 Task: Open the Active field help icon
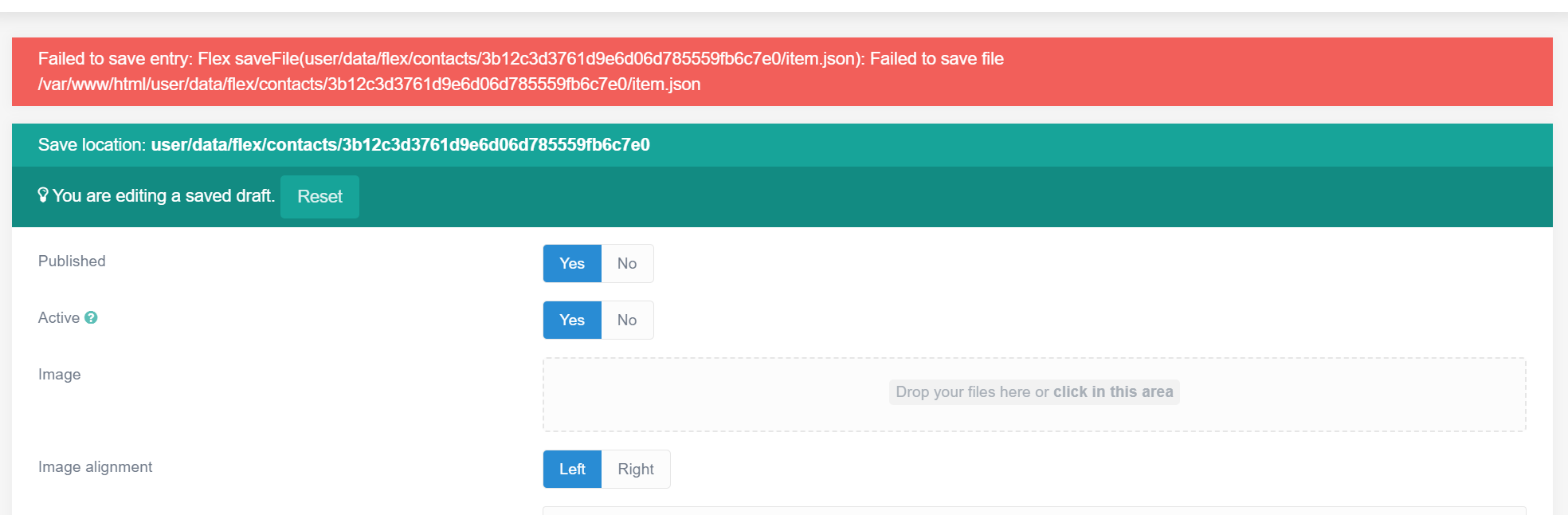click(x=91, y=317)
